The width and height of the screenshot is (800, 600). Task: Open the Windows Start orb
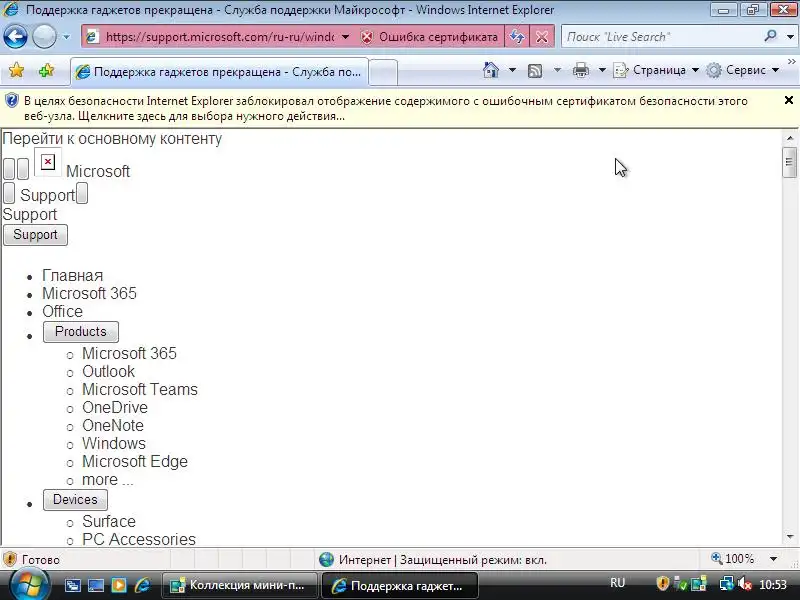30,585
